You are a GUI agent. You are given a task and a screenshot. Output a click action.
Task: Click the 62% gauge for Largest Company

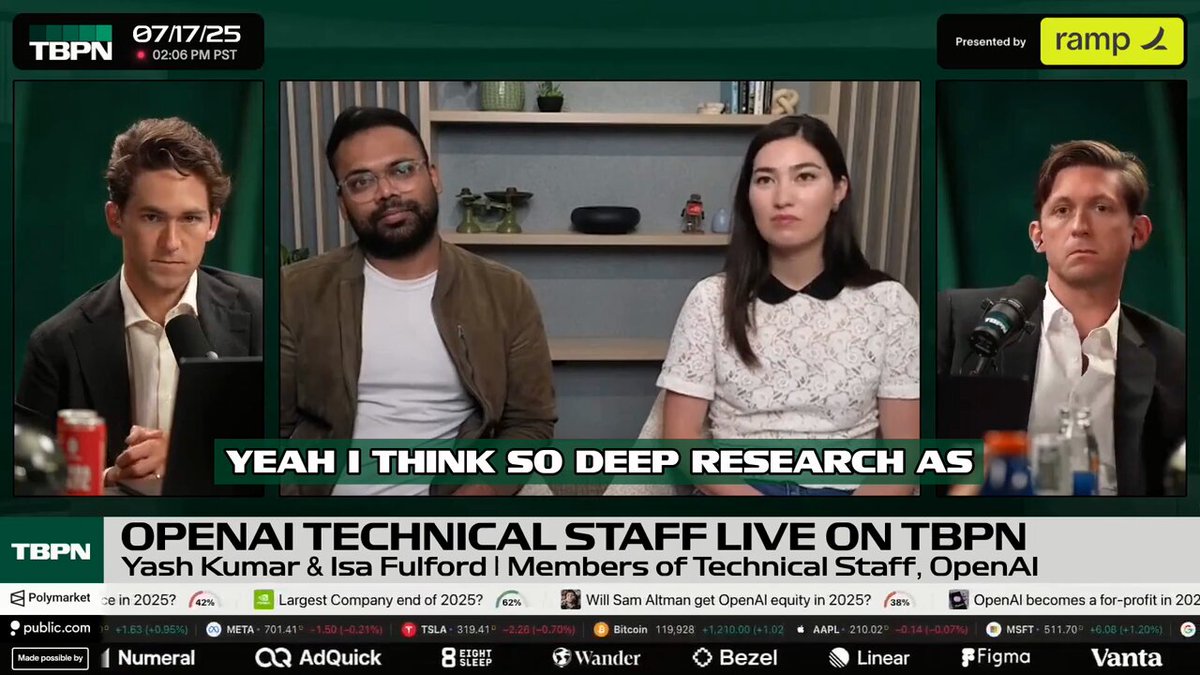[511, 601]
